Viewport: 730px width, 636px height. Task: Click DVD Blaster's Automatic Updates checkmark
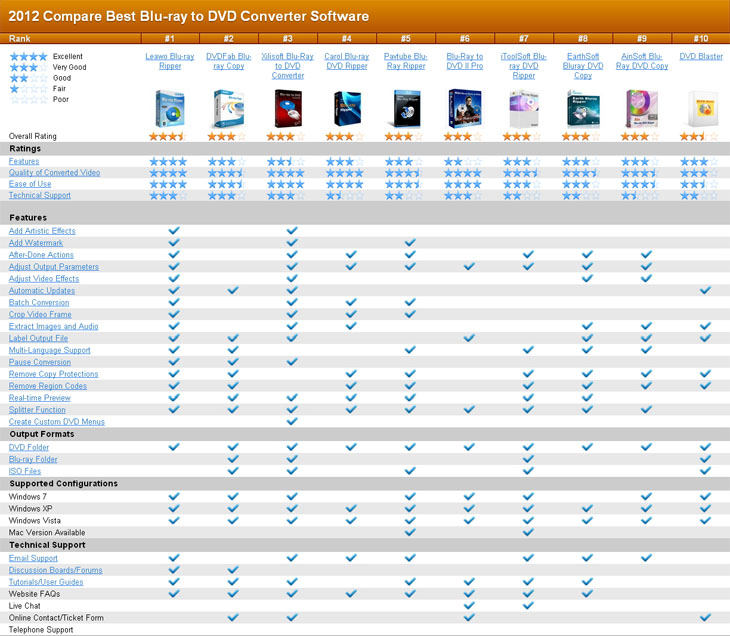tap(705, 290)
